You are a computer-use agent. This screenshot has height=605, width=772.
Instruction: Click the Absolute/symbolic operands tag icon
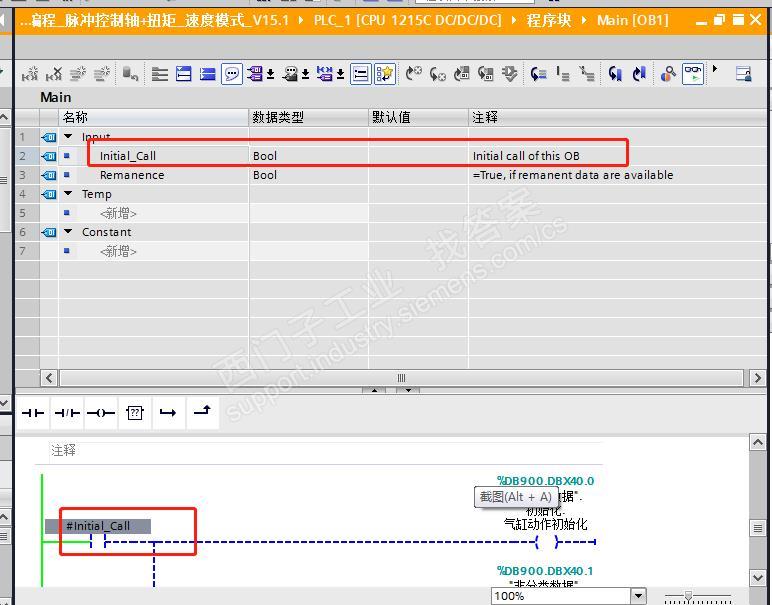click(255, 74)
